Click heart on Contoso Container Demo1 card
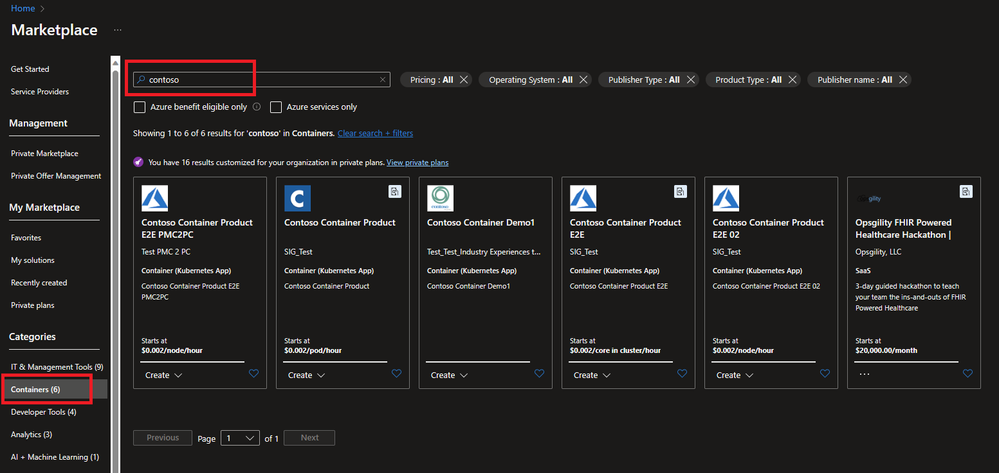The height and width of the screenshot is (473, 999). 539,374
